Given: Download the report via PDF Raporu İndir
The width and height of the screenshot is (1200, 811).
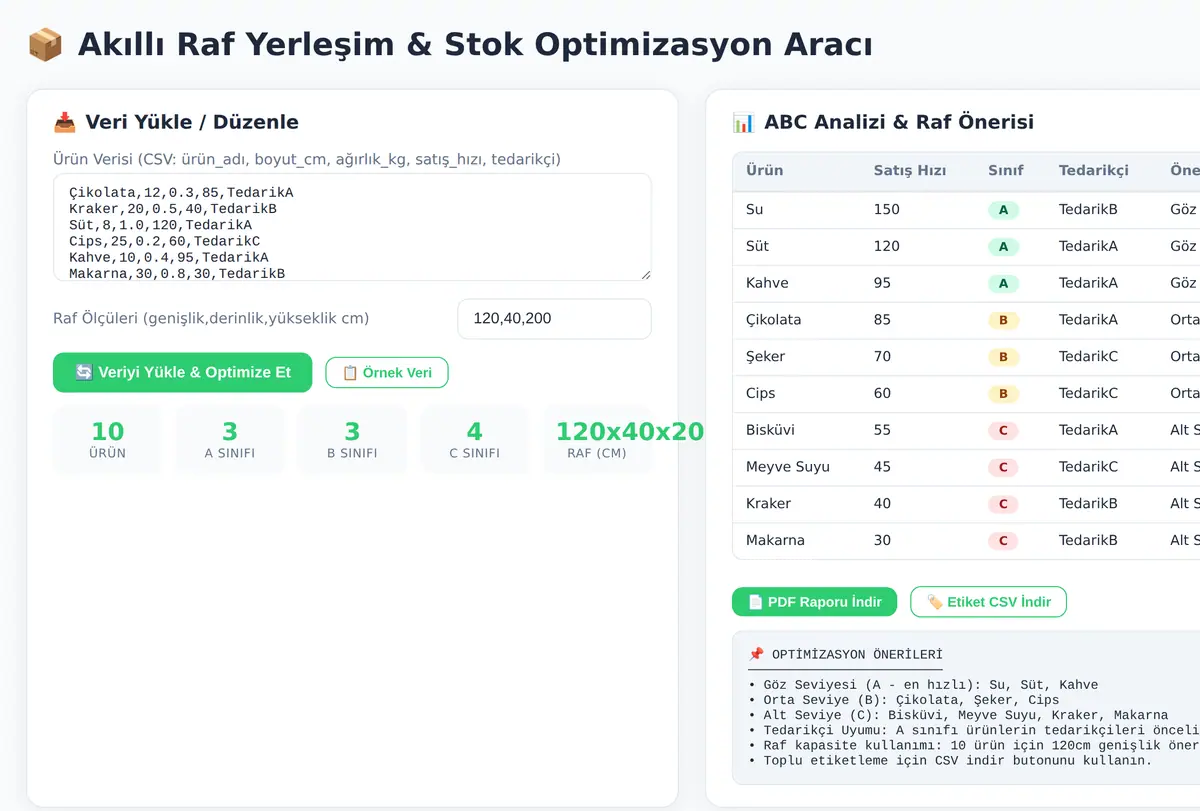Looking at the screenshot, I should [814, 602].
